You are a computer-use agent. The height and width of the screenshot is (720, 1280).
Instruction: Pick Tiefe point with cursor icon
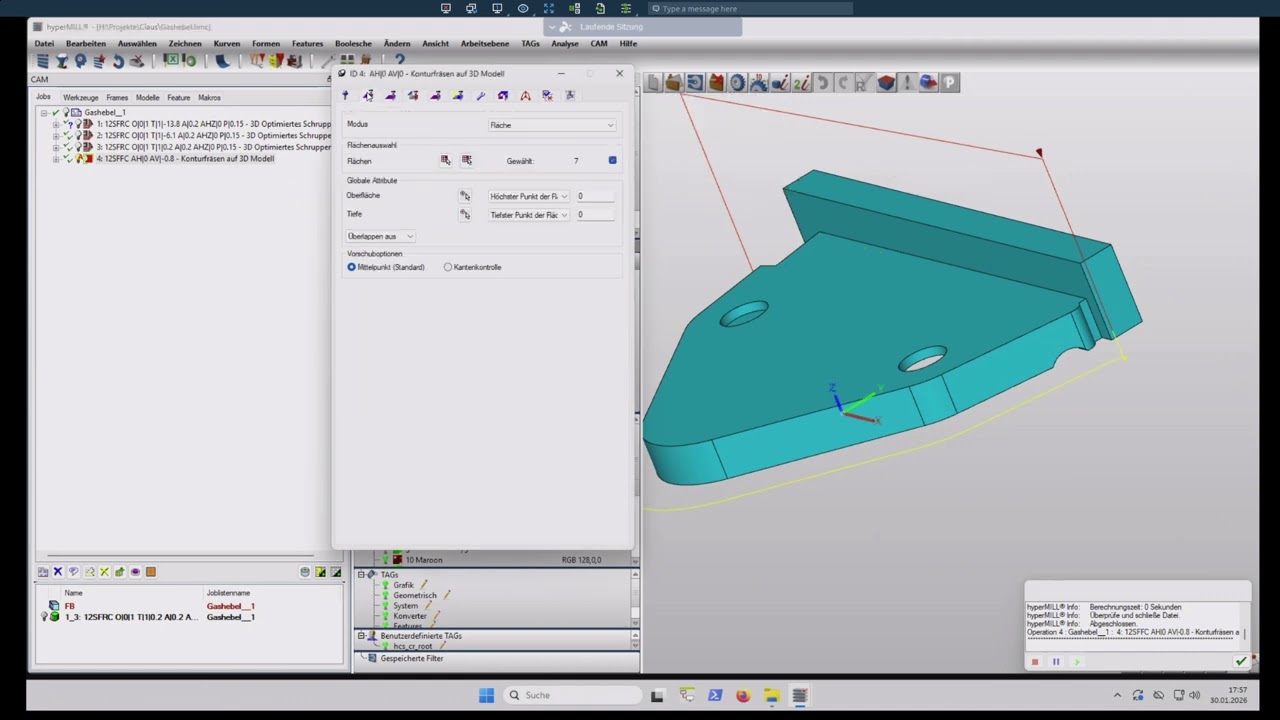click(464, 214)
